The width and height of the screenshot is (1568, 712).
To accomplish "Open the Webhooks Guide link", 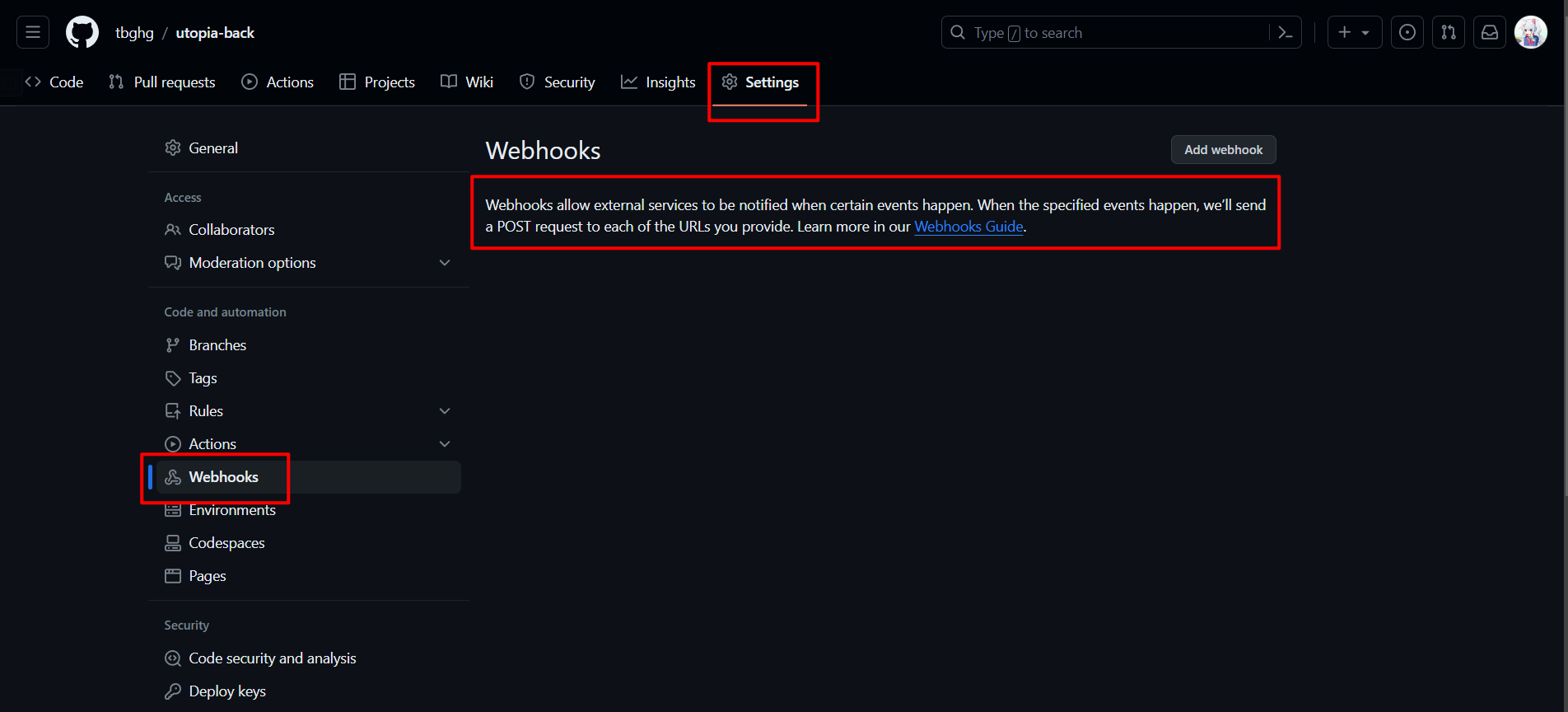I will [968, 227].
